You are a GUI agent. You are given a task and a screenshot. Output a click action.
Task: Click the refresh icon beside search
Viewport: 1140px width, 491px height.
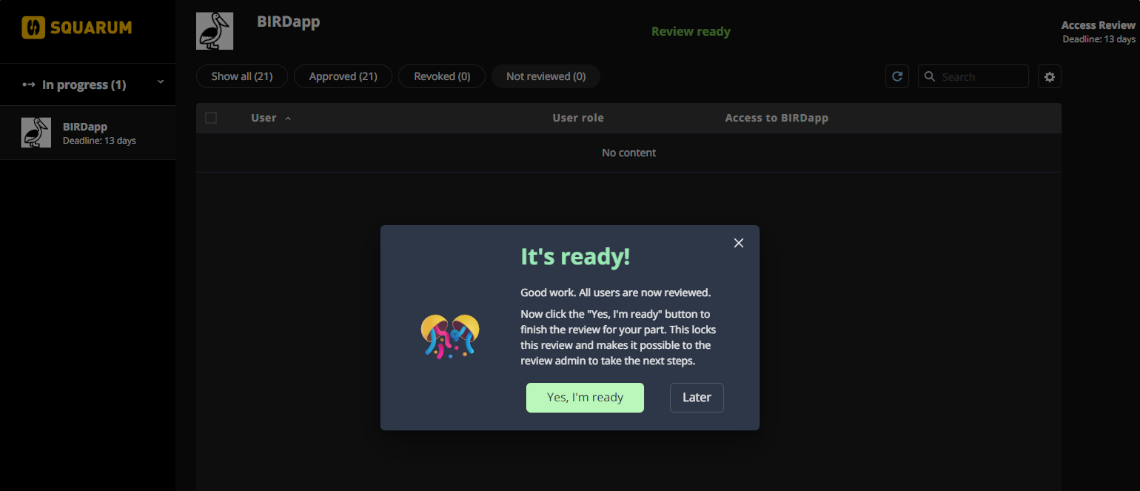896,76
